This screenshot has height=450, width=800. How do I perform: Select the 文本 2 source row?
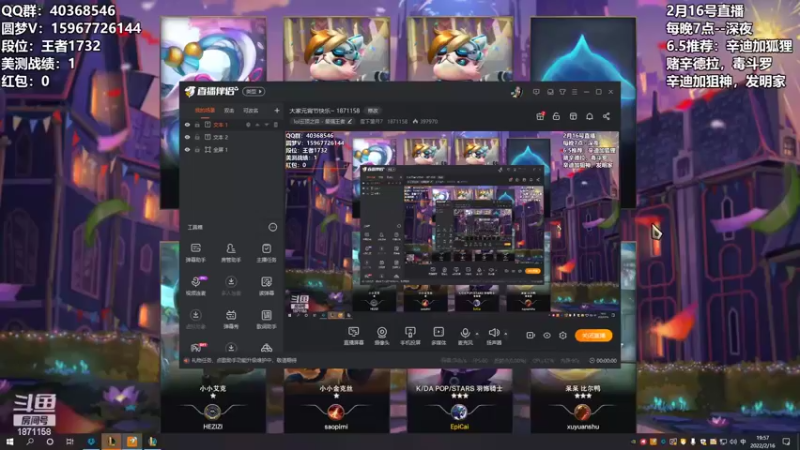[231, 137]
